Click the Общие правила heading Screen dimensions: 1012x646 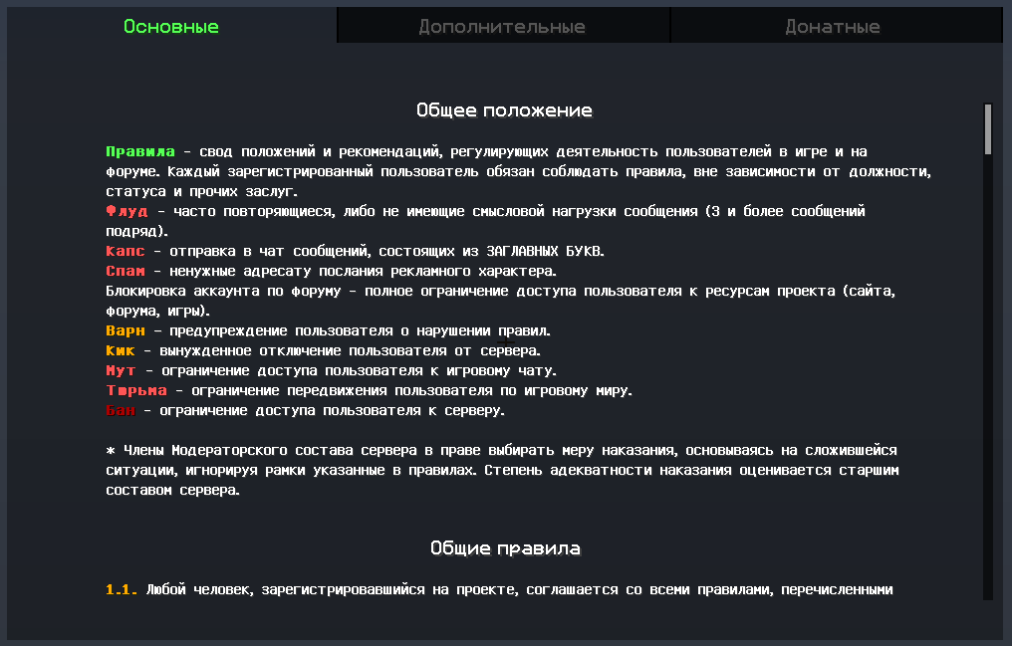(505, 548)
